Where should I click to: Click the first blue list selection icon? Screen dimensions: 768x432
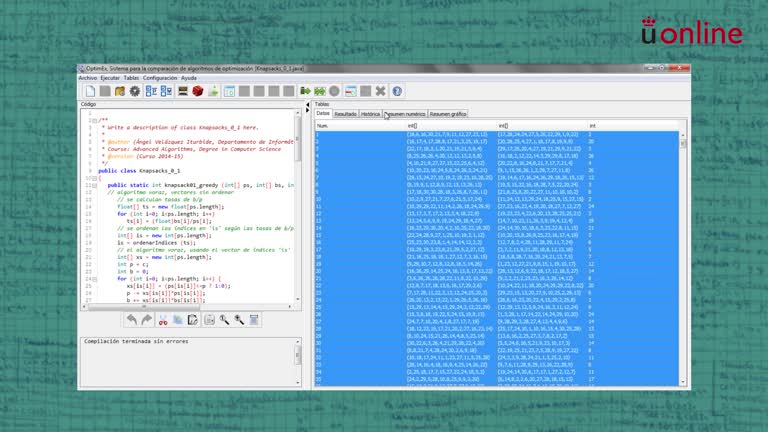pos(151,91)
